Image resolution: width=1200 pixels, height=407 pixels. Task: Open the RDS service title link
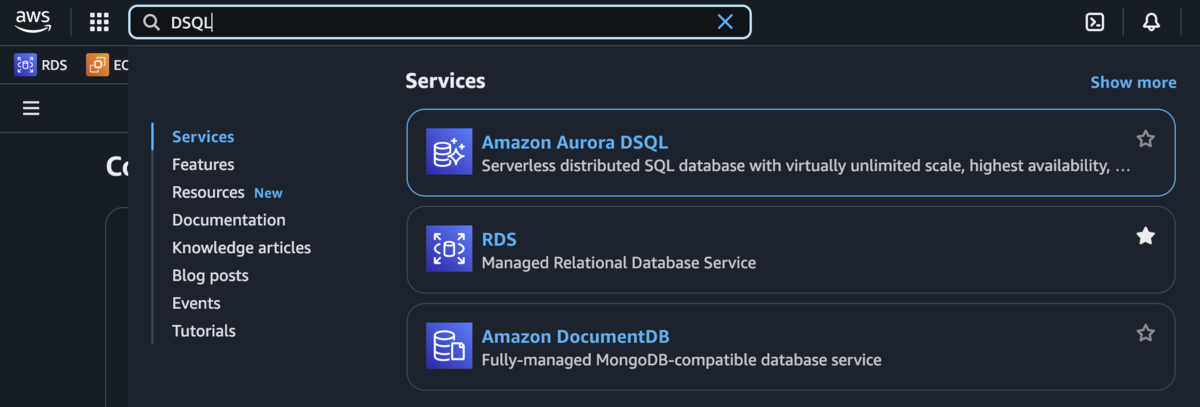tap(499, 239)
